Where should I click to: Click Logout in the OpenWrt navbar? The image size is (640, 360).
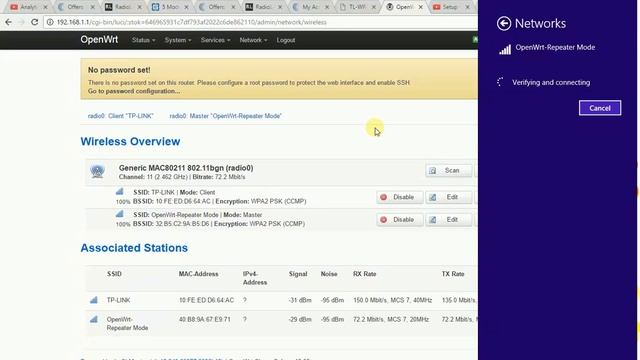point(286,40)
